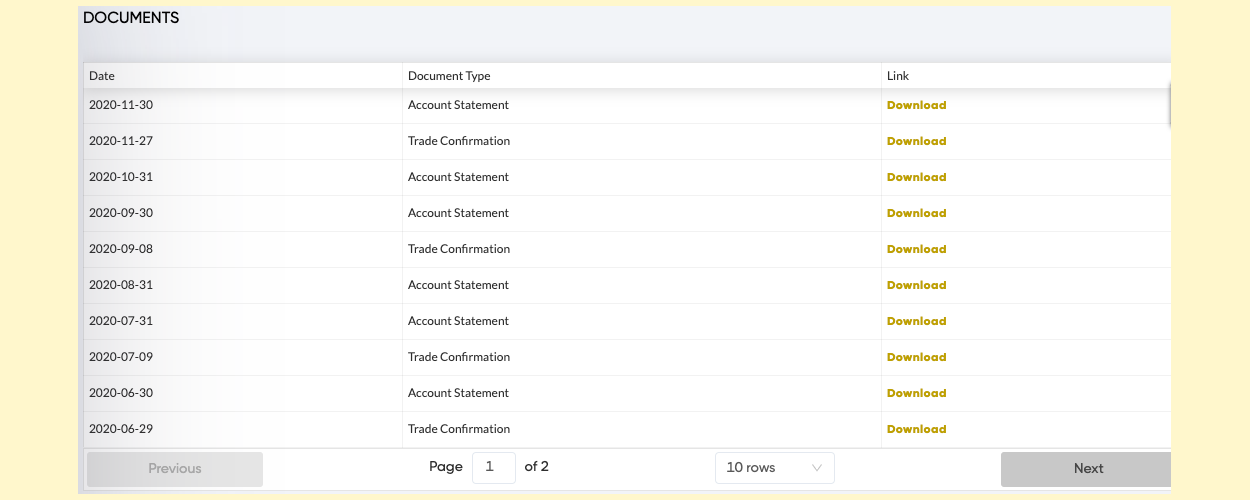Download the 2020-11-27 Trade Confirmation
The height and width of the screenshot is (500, 1250).
pos(916,141)
